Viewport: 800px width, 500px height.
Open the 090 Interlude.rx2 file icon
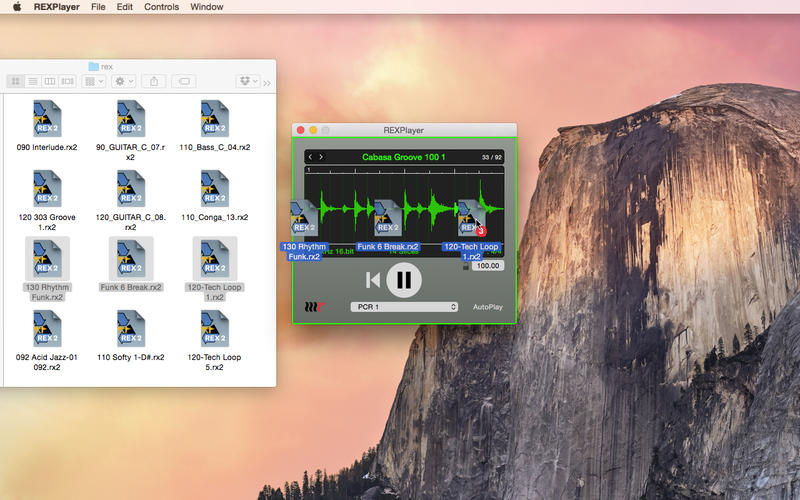click(47, 118)
